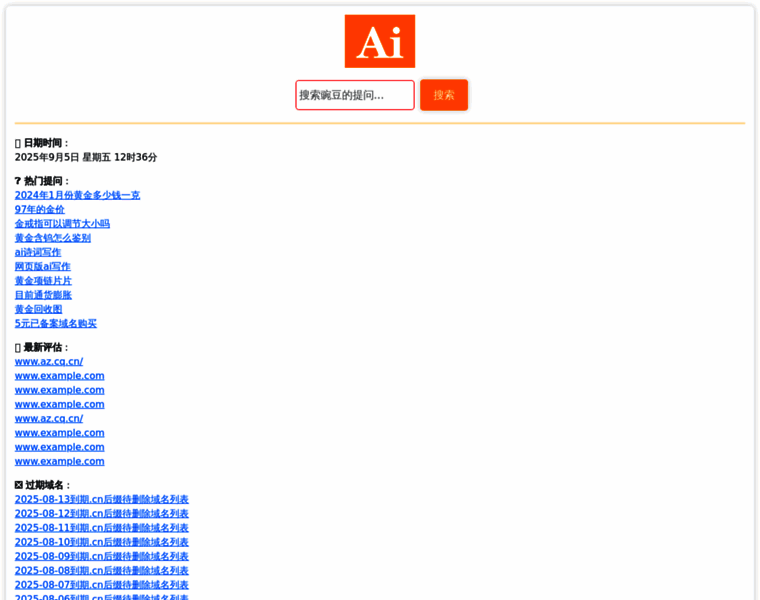Open the 97年的金价 link
This screenshot has width=760, height=600.
coord(39,209)
